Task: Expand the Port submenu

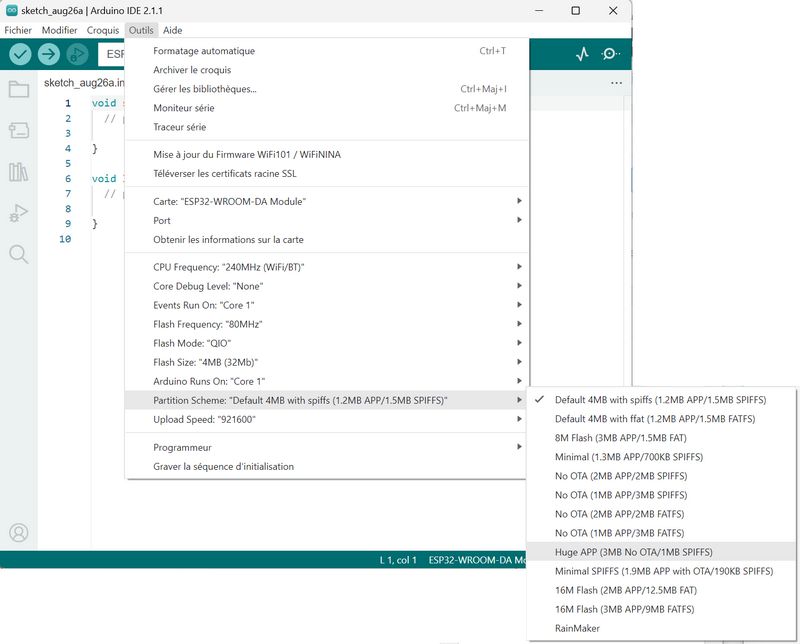Action: point(327,220)
